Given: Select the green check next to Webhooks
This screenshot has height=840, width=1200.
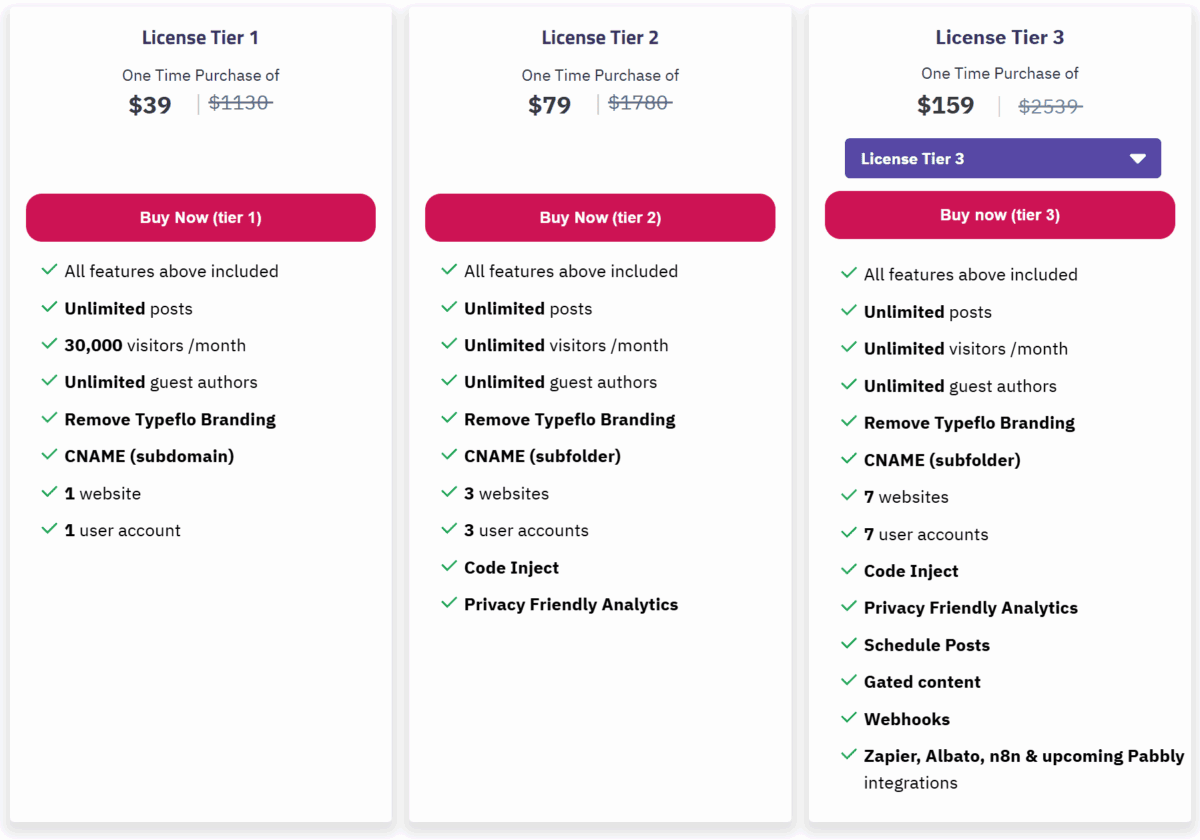Looking at the screenshot, I should coord(849,718).
